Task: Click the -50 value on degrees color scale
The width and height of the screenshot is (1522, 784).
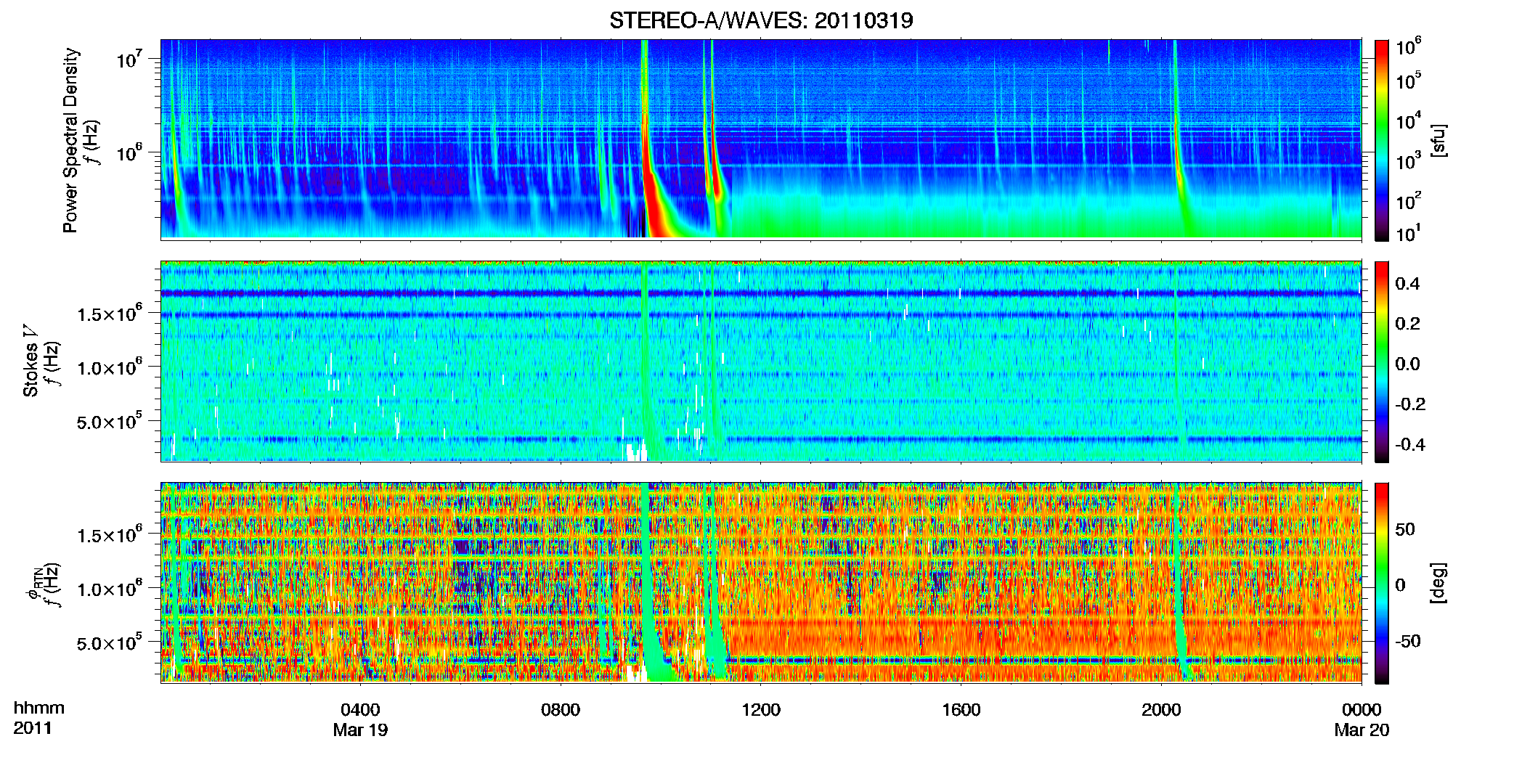Action: coord(1408,642)
